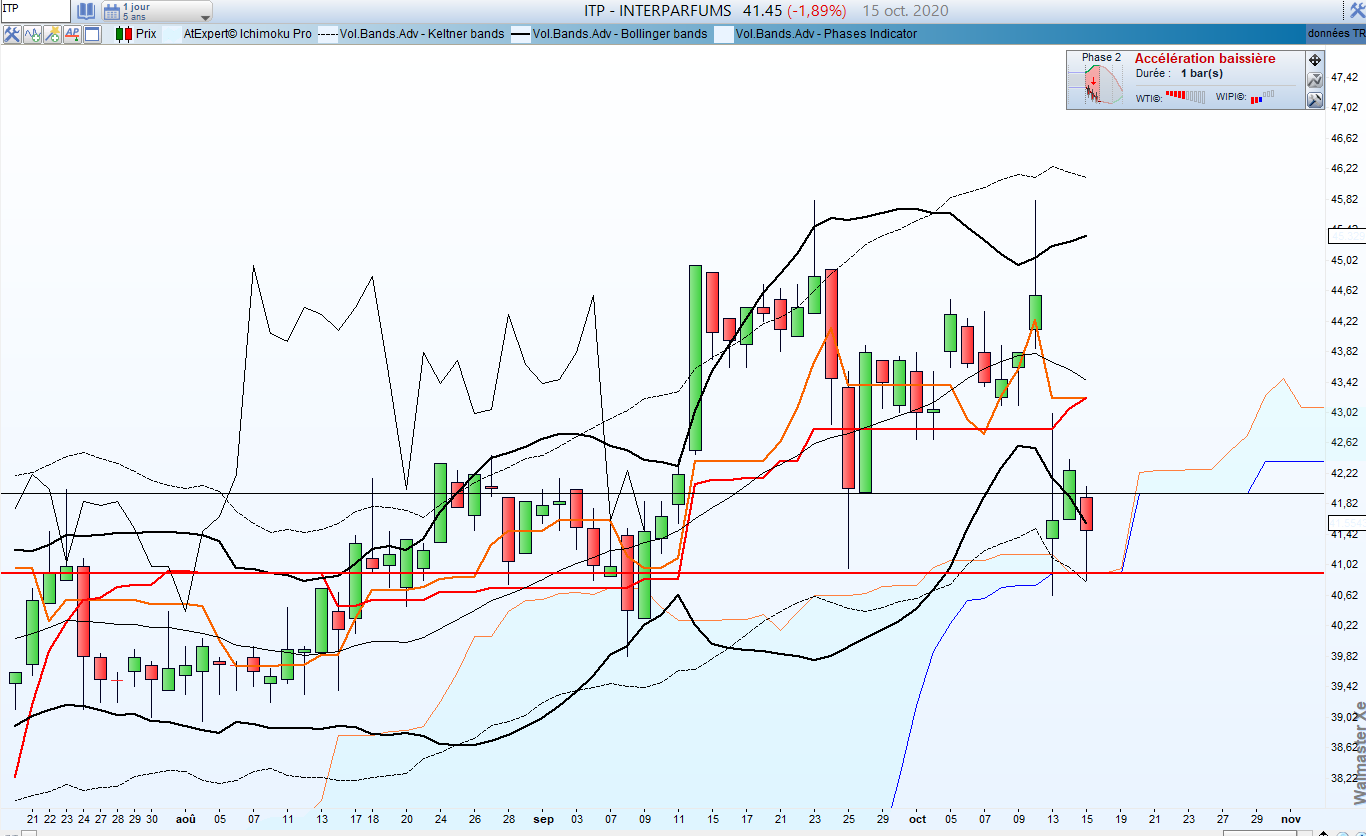The image size is (1366, 836).
Task: Click the add indicator icon
Action: [32, 34]
